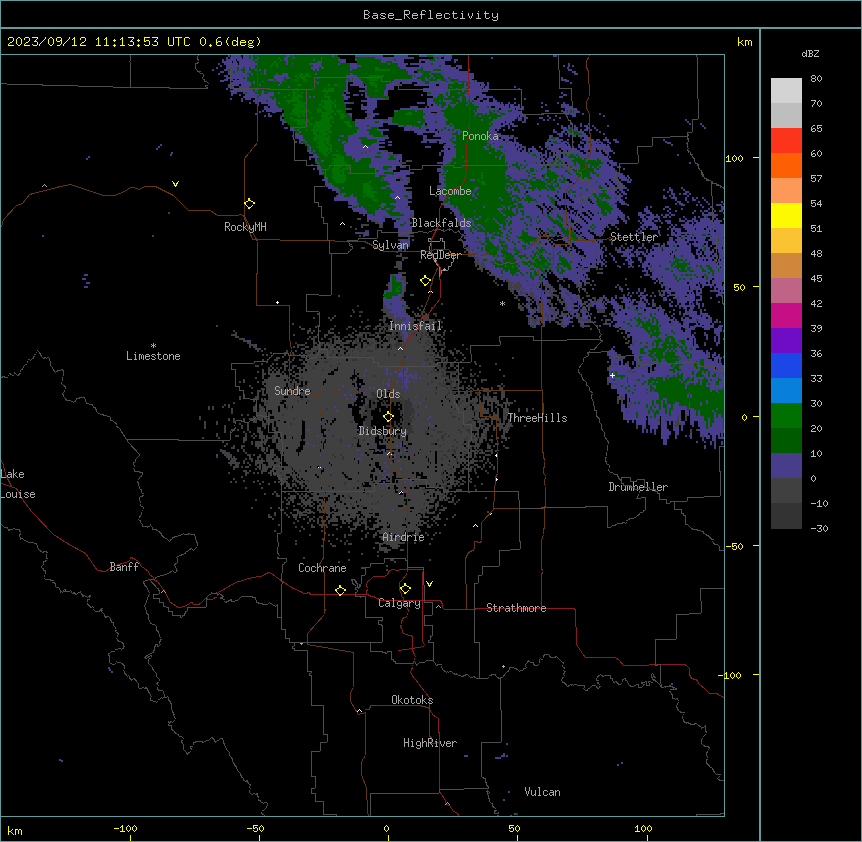Click the yellow diamond marker above RockyMH
862x842 pixels.
[249, 203]
